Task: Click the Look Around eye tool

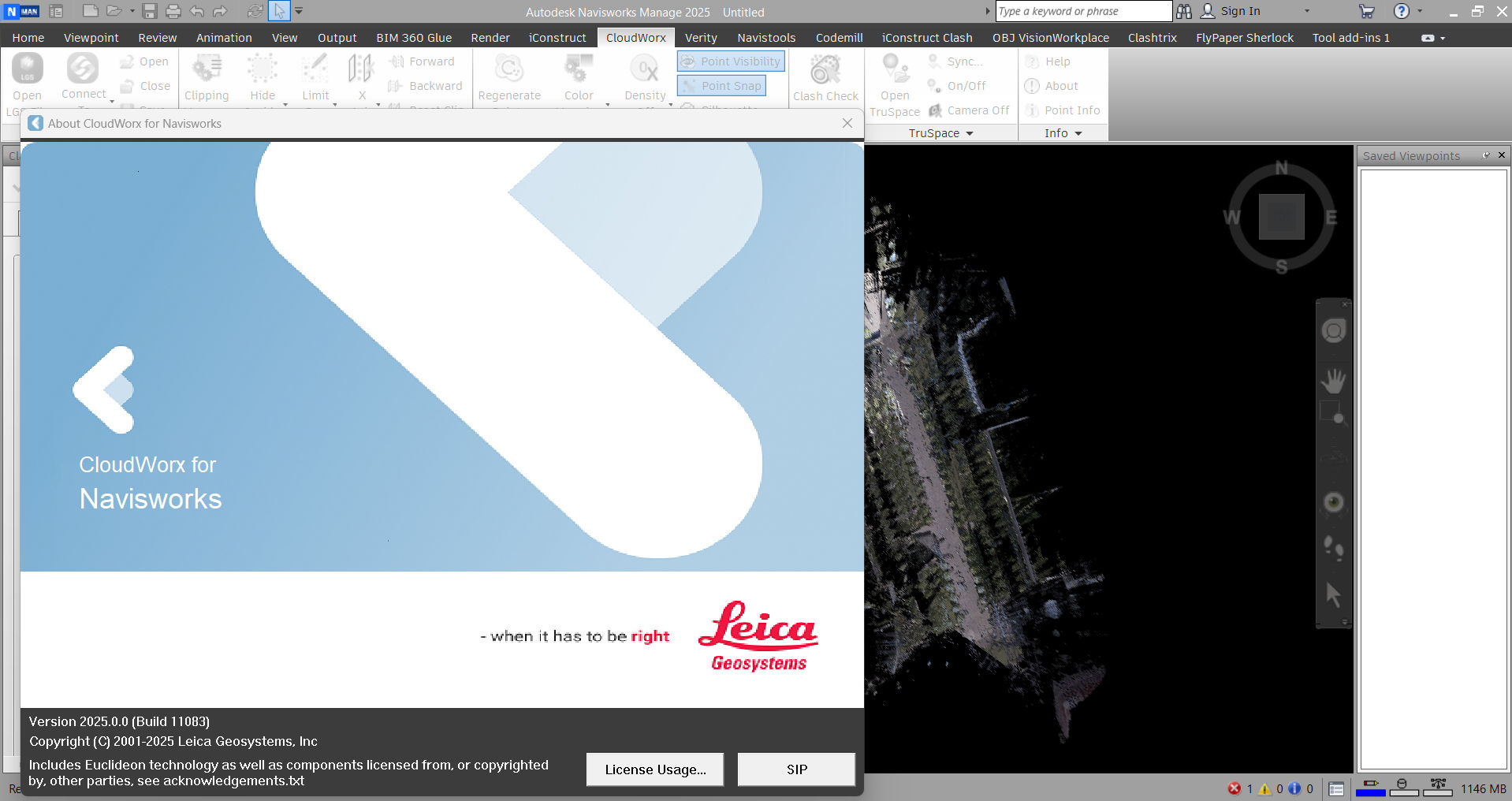Action: 1333,502
